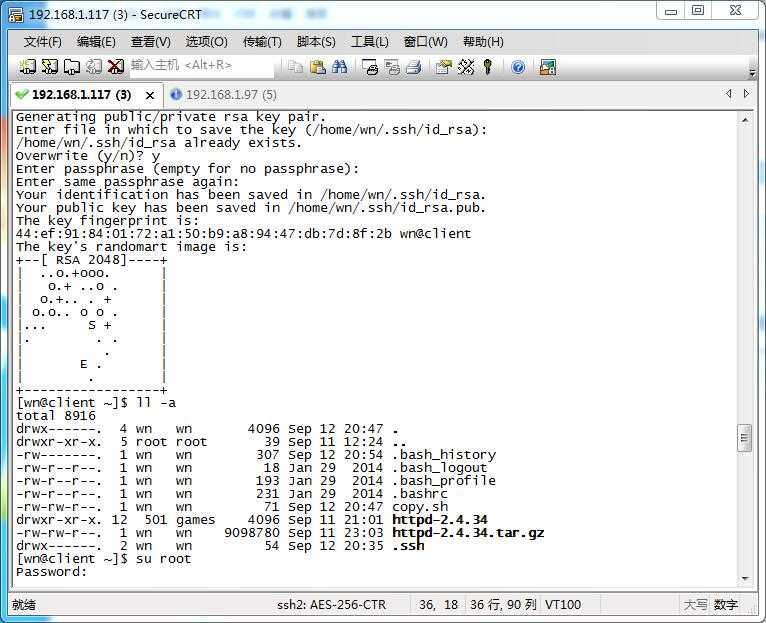
Task: Click the .bash_history filename
Action: click(444, 455)
